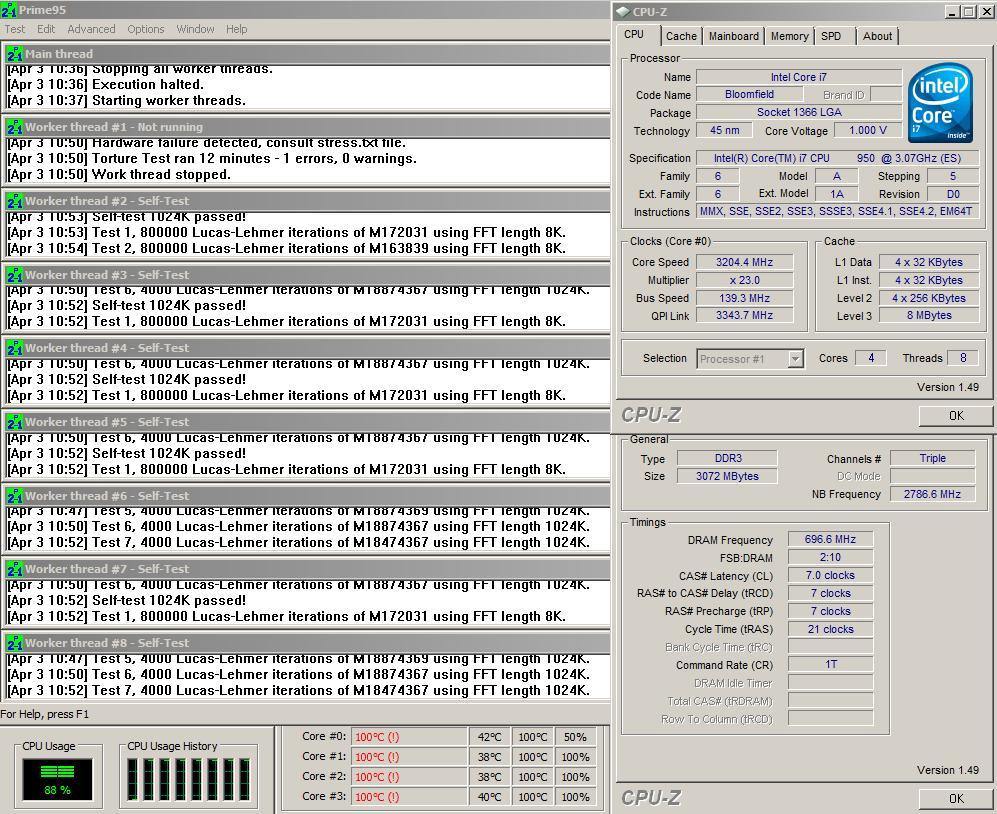Click the CPU Usage 88 % meter

point(57,779)
